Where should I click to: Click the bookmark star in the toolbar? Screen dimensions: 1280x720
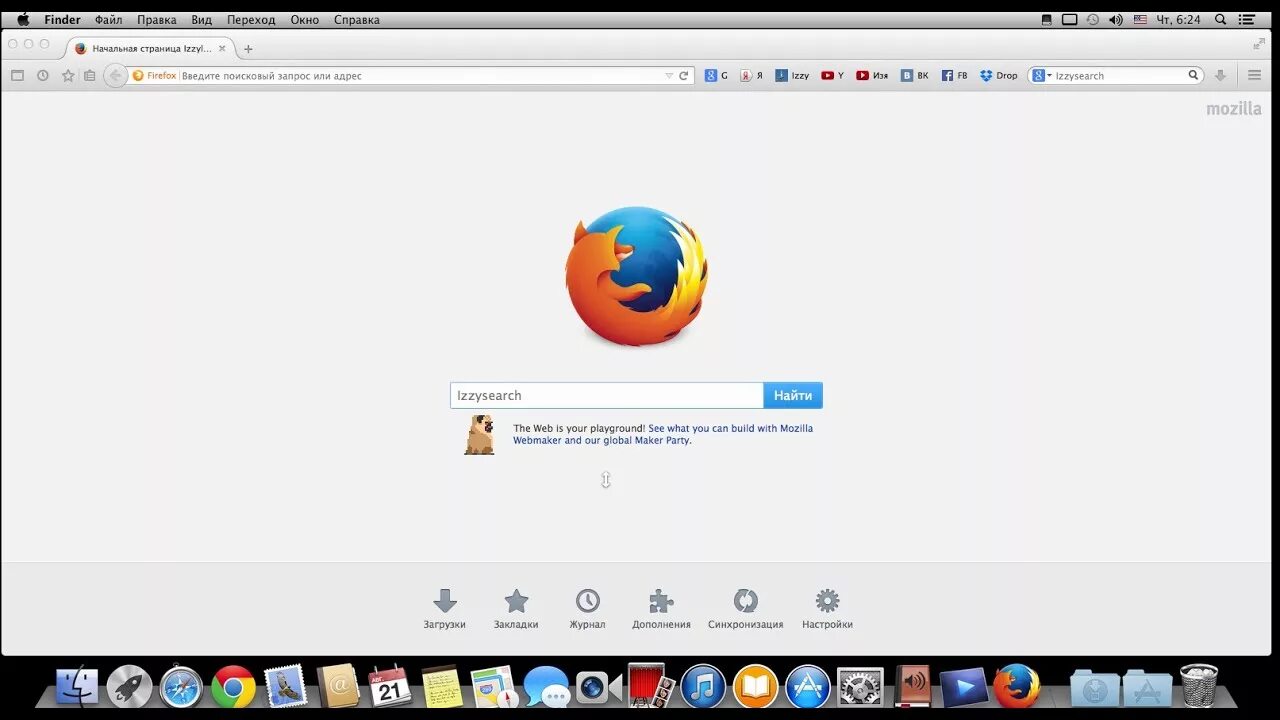[68, 76]
